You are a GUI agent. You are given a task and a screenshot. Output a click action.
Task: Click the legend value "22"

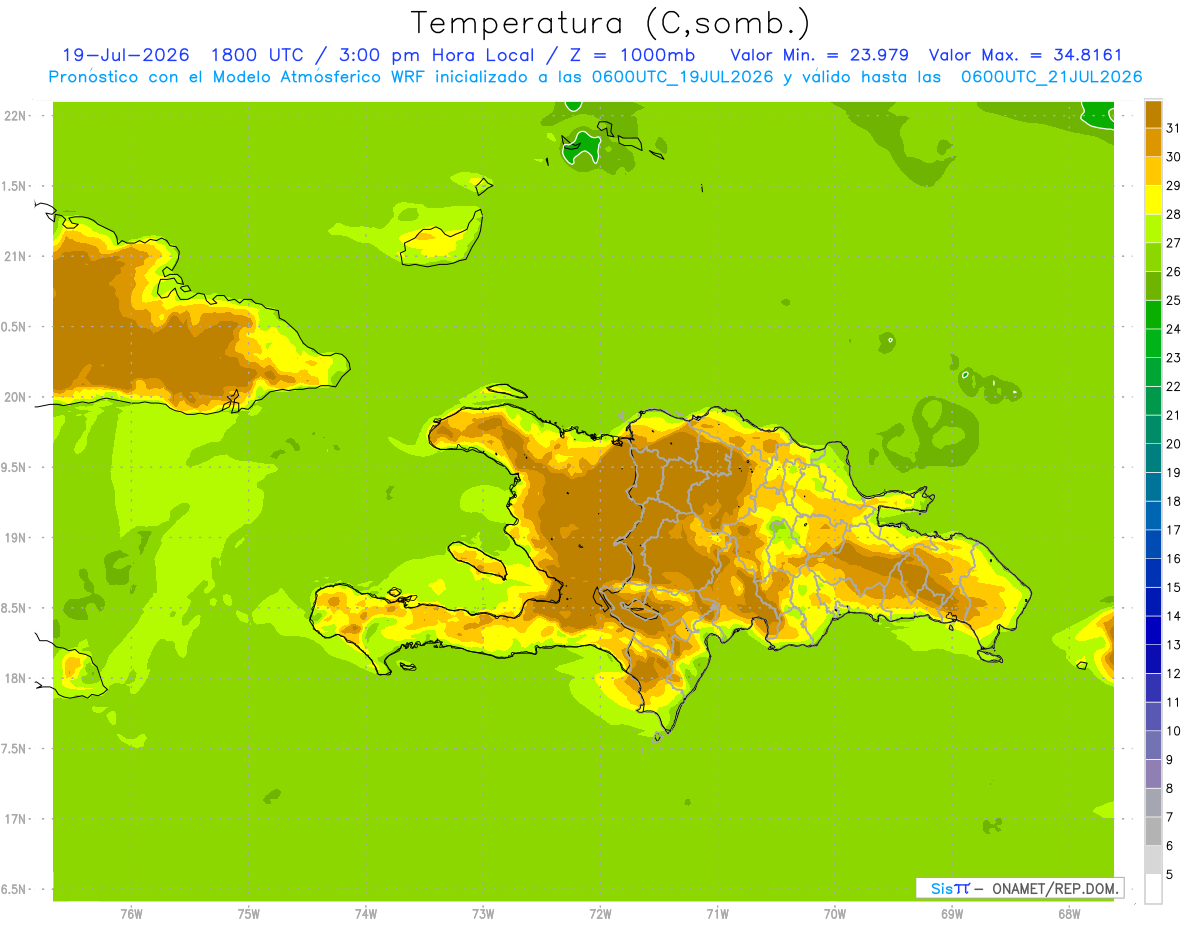tap(1173, 387)
